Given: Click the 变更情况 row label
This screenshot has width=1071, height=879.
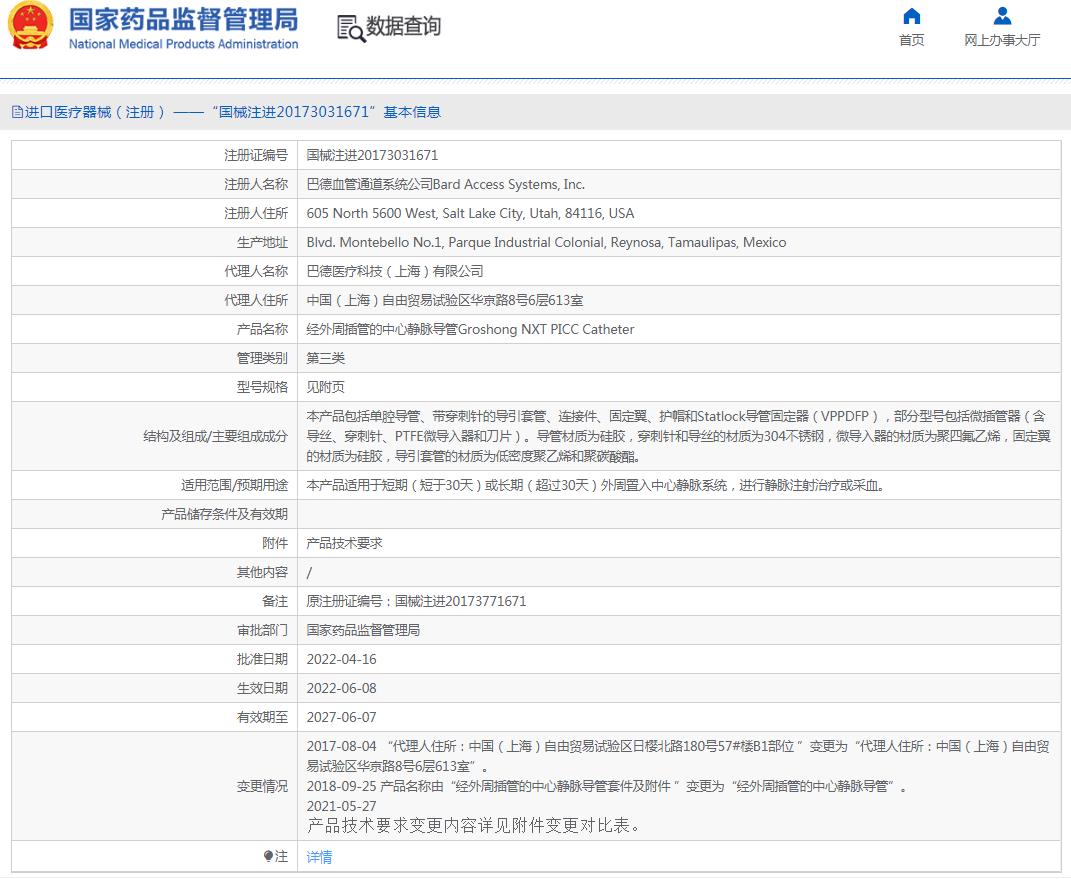Looking at the screenshot, I should pyautogui.click(x=262, y=786).
